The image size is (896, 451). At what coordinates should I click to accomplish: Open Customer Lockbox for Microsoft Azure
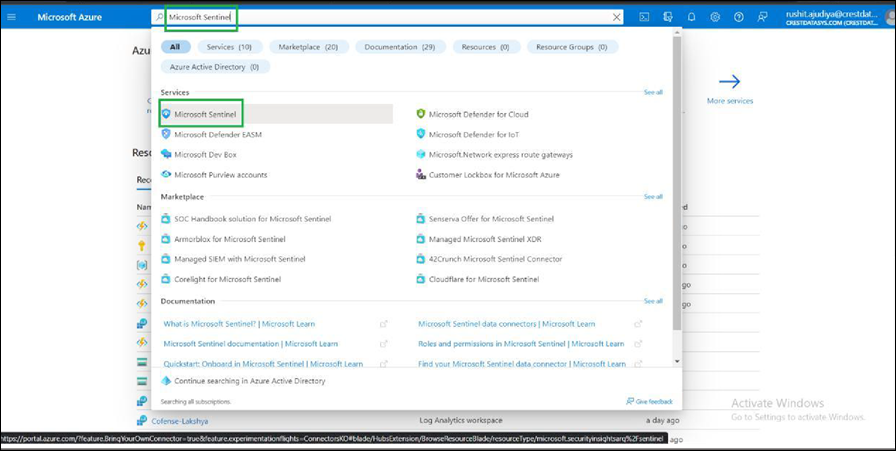point(494,174)
